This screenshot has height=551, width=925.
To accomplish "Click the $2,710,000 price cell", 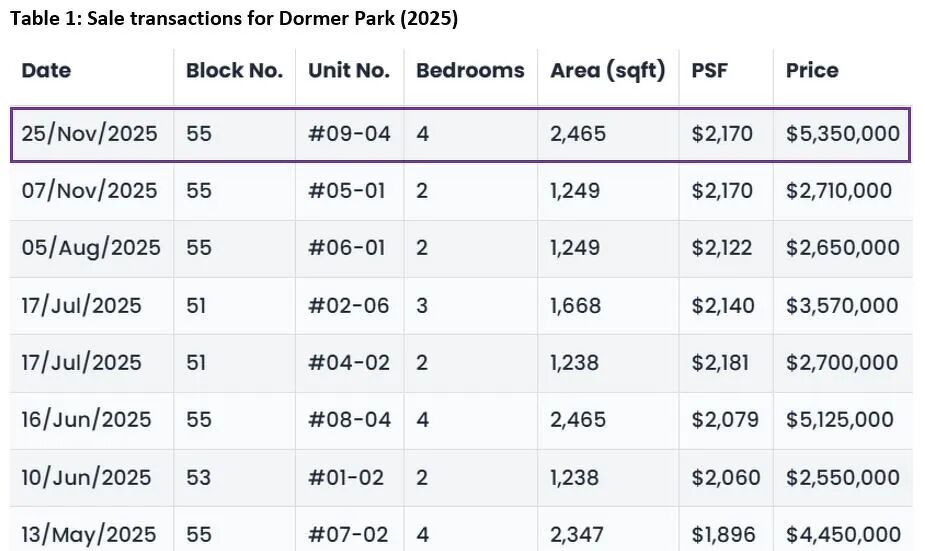I will click(838, 191).
